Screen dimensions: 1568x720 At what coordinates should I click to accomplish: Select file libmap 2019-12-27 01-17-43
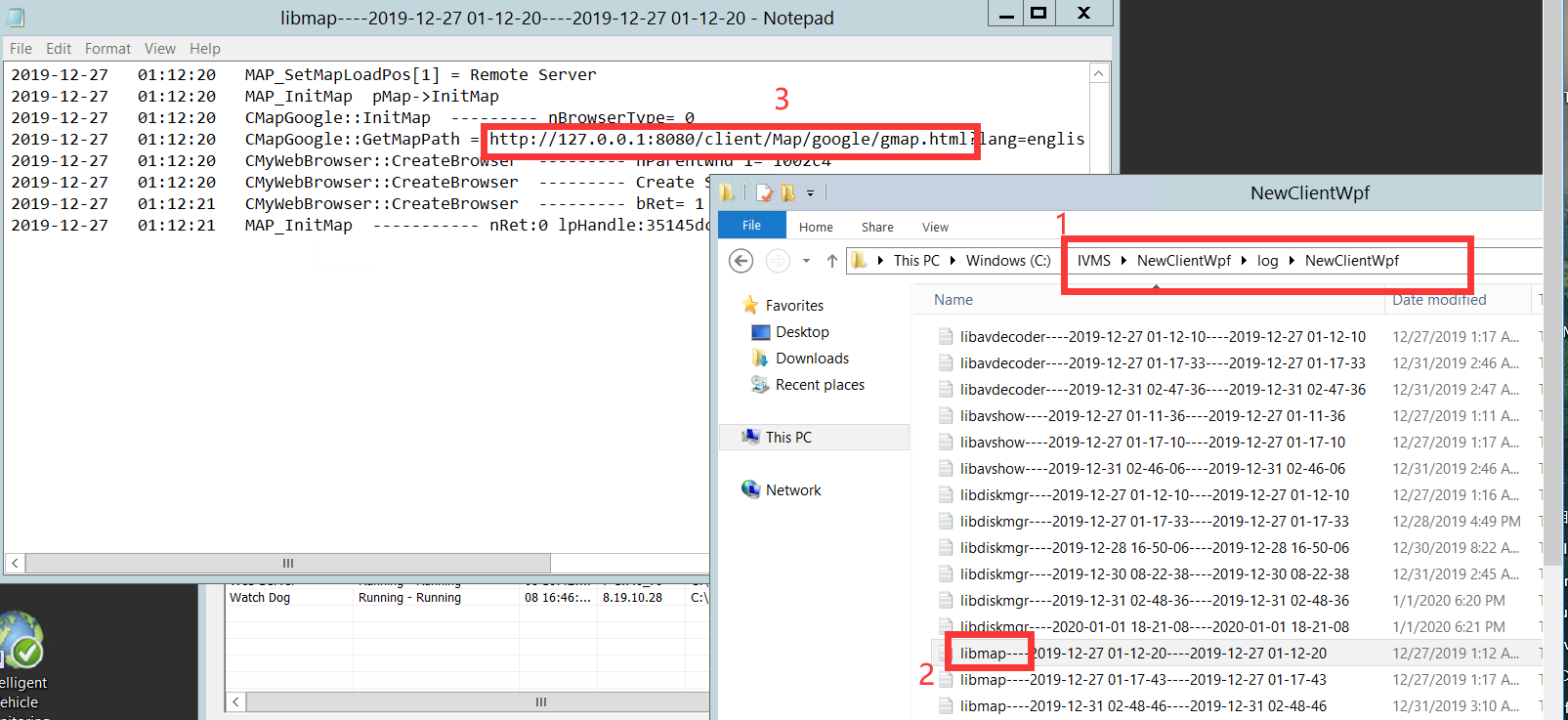click(x=1143, y=680)
